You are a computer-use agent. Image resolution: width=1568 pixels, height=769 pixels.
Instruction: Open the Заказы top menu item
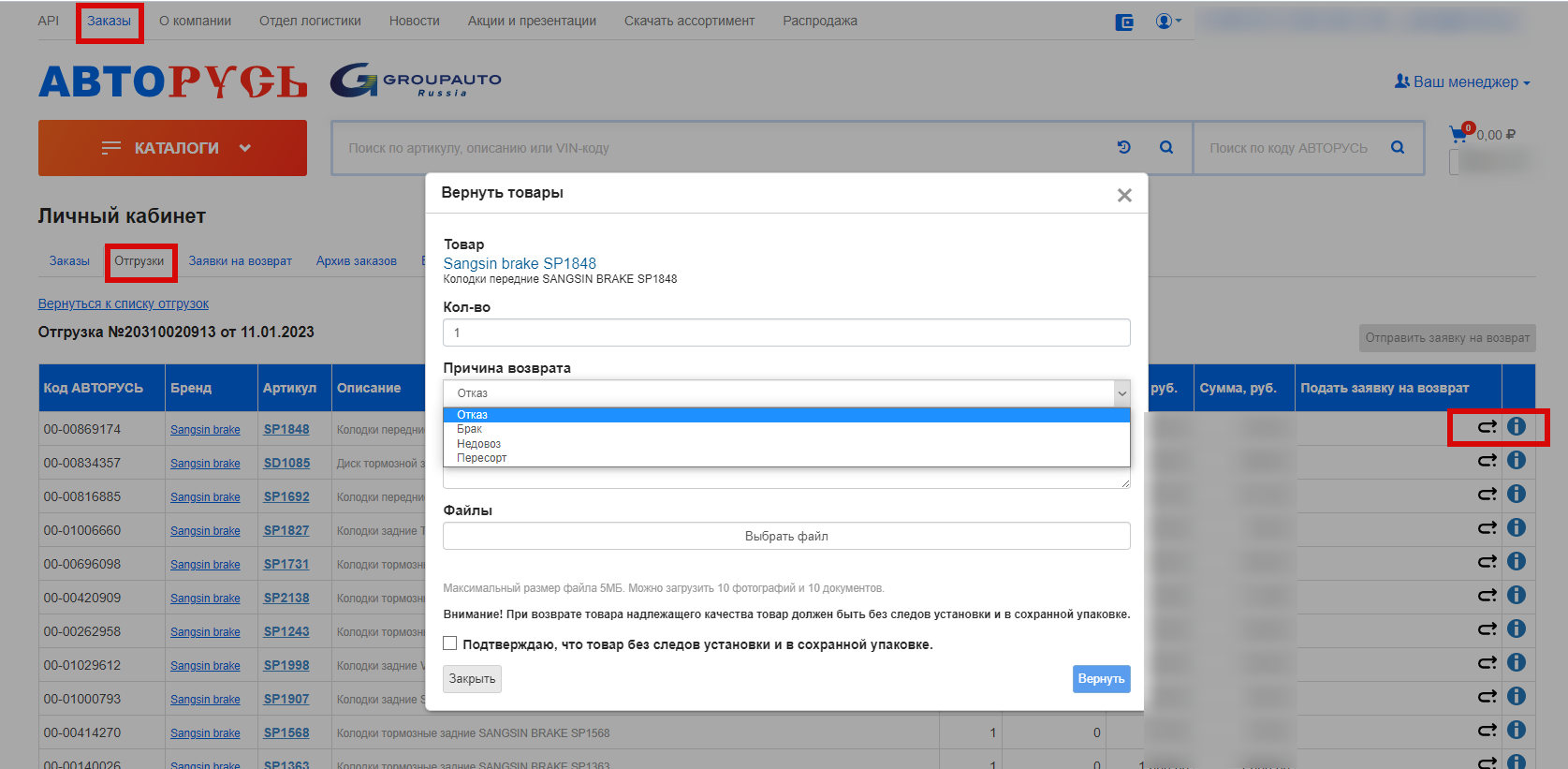pyautogui.click(x=110, y=21)
